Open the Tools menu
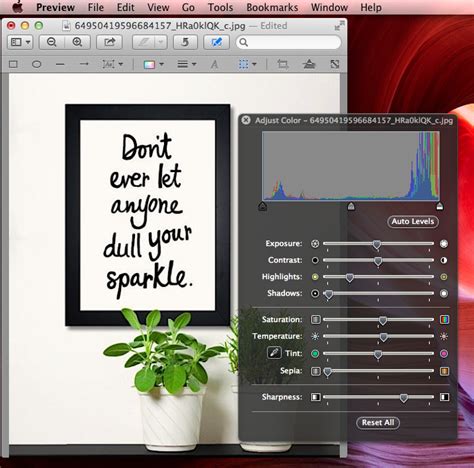 click(220, 7)
